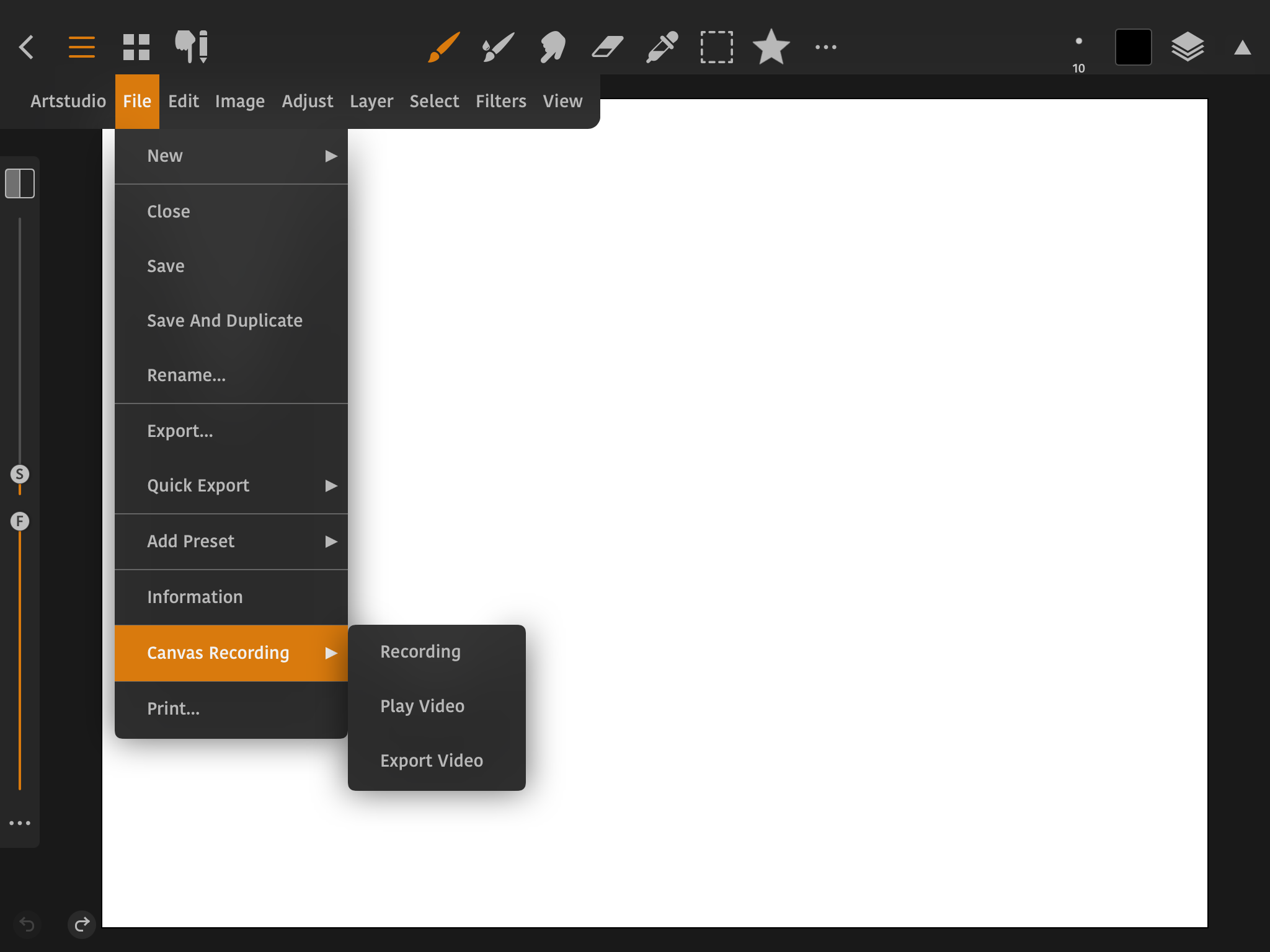Viewport: 1270px width, 952px height.
Task: Choose Export Video from the submenu
Action: coord(432,760)
